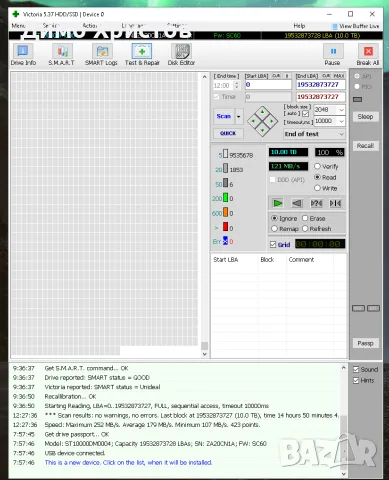The height and width of the screenshot is (480, 389).
Task: Open the S.M.A.R.T toolbar icon
Action: pos(61,55)
